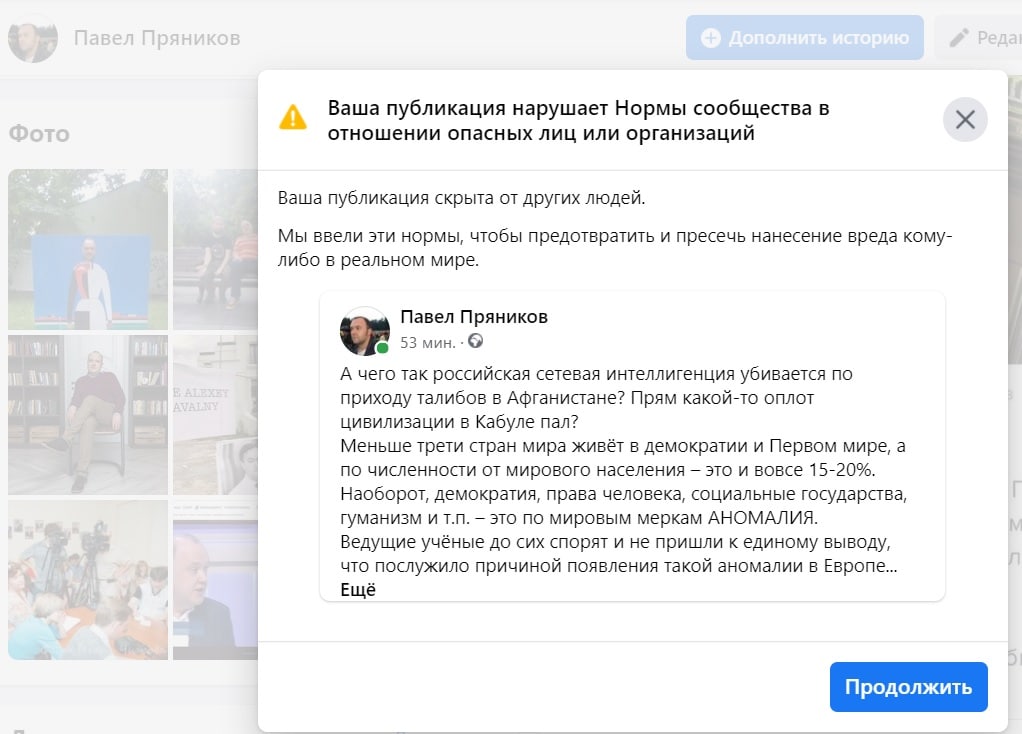Click the plus icon on Дополнить историю
The image size is (1022, 734).
(710, 38)
